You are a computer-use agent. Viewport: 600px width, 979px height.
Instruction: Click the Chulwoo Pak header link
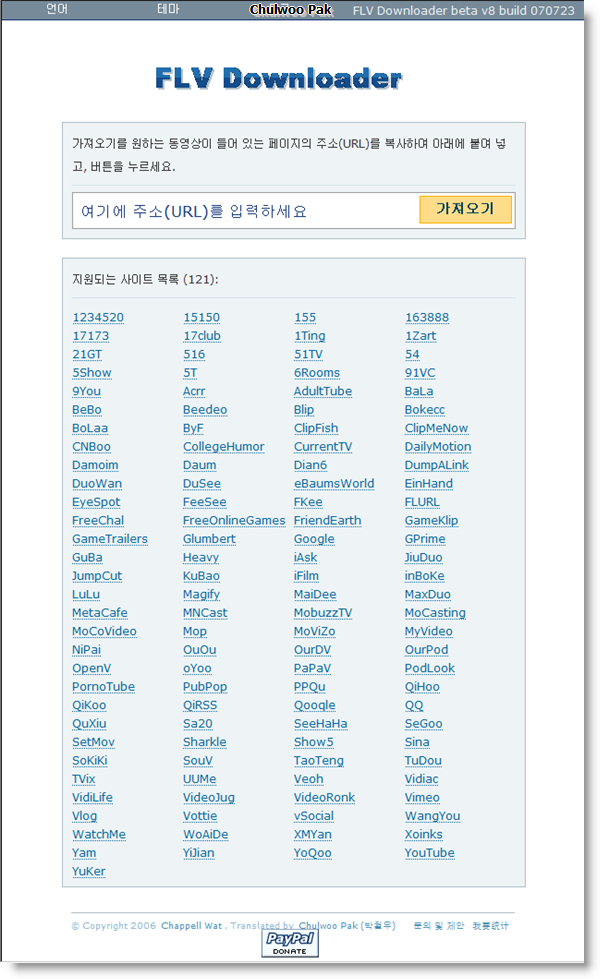[x=291, y=9]
